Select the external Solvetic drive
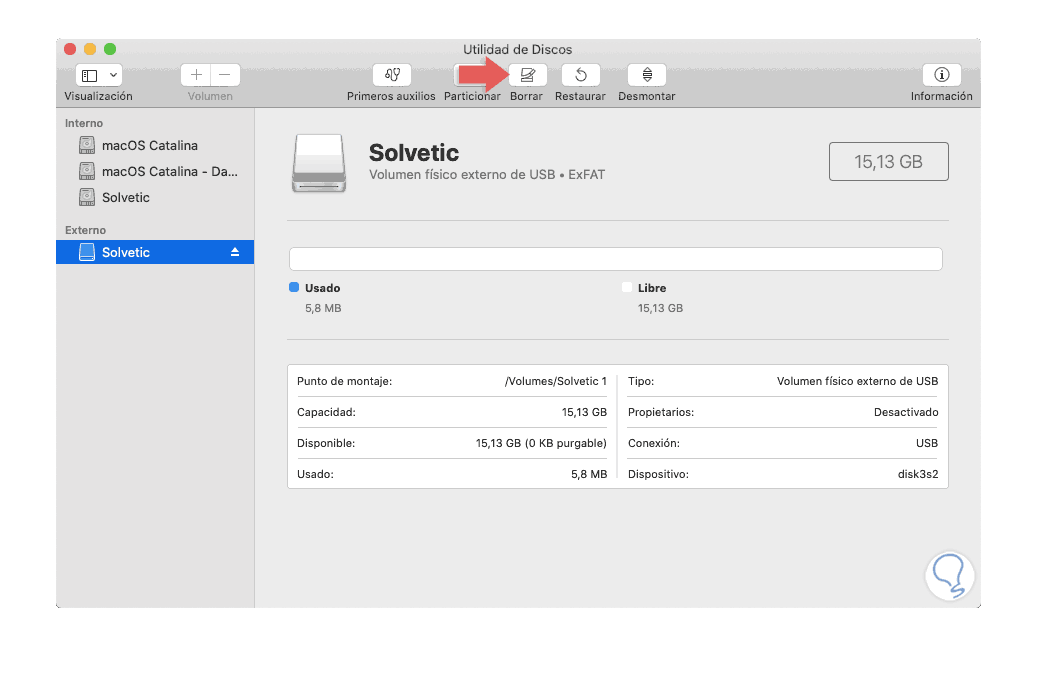 click(x=155, y=252)
